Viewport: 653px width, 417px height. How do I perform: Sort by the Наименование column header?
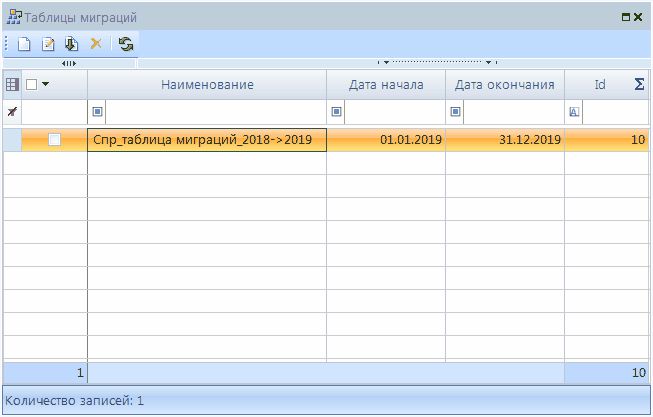coord(207,85)
